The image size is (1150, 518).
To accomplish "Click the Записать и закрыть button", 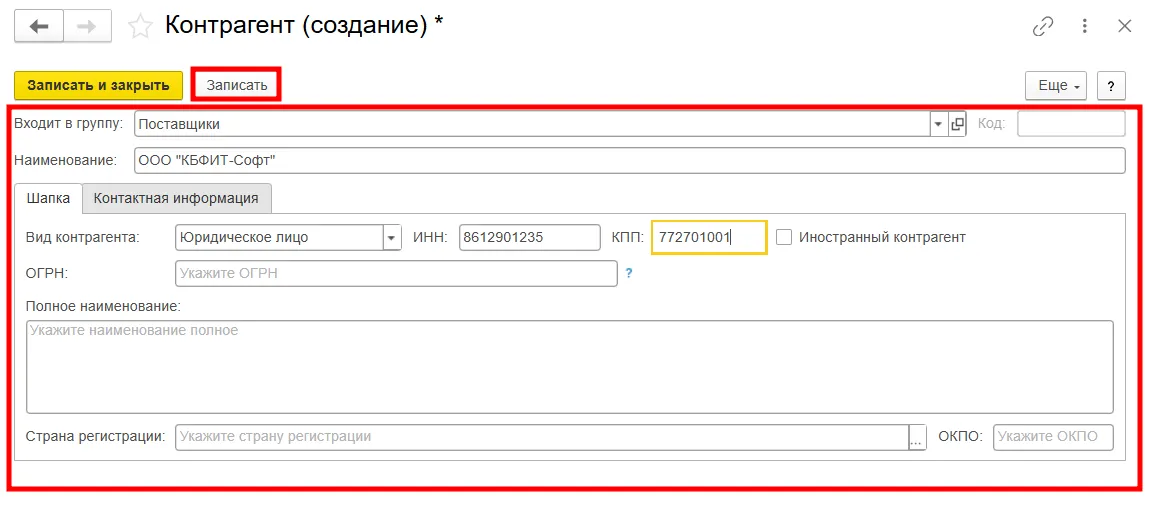I will point(98,85).
